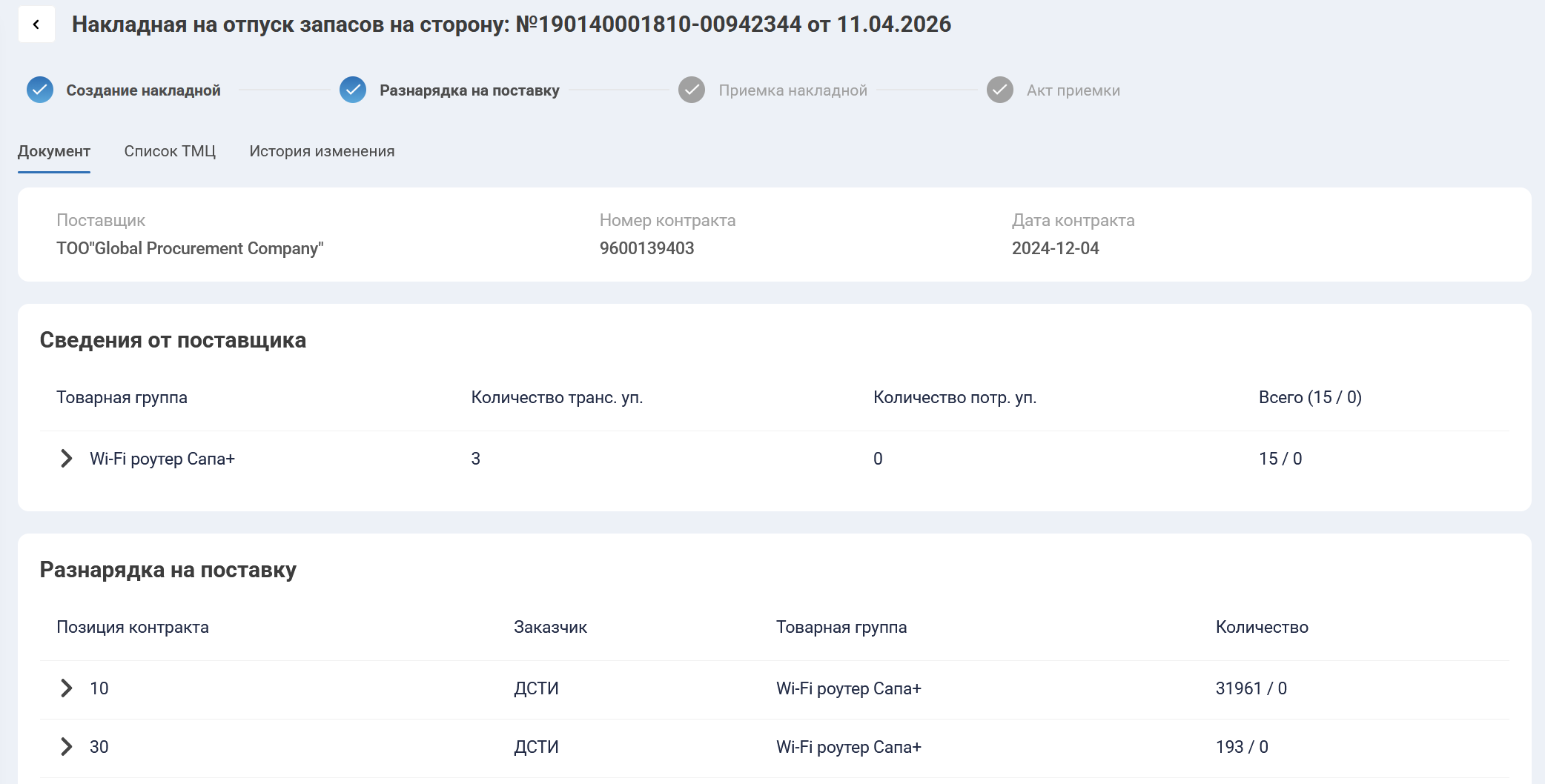Click the quantity value 31961 / 0
The width and height of the screenshot is (1545, 784).
[1251, 688]
